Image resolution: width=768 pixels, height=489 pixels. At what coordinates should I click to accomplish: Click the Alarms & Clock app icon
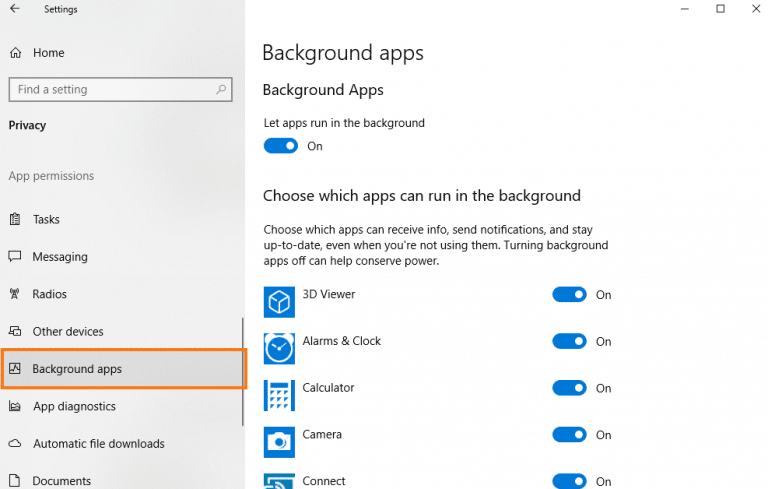[x=279, y=348]
